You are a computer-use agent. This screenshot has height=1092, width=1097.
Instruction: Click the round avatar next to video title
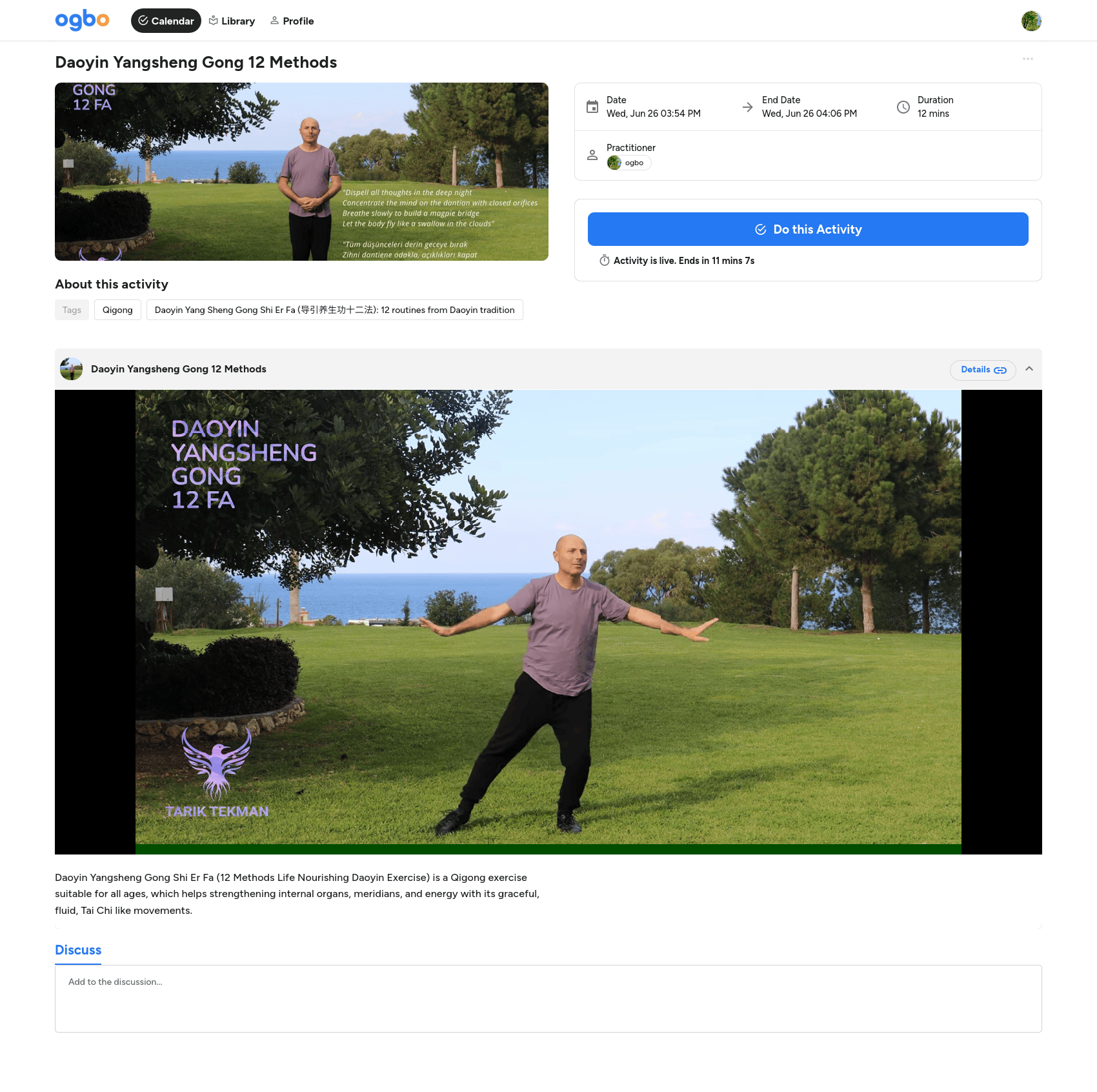[71, 369]
